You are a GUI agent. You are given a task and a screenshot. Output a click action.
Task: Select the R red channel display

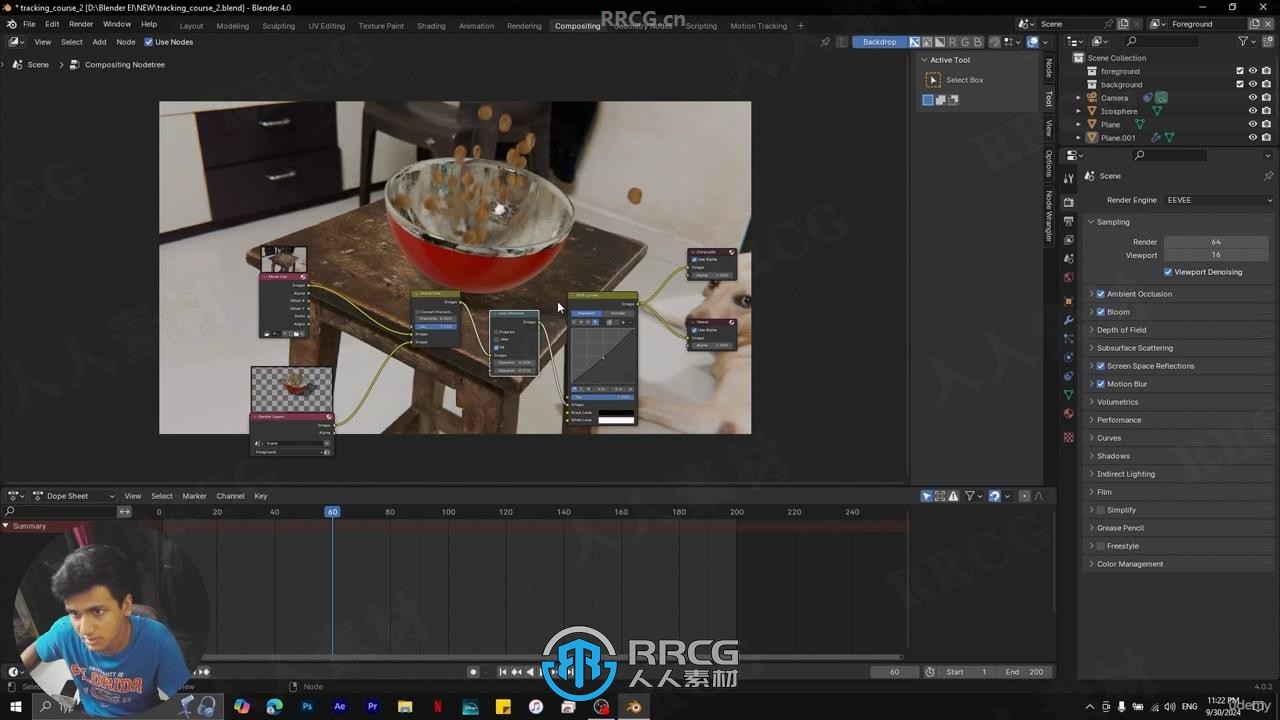coord(953,42)
